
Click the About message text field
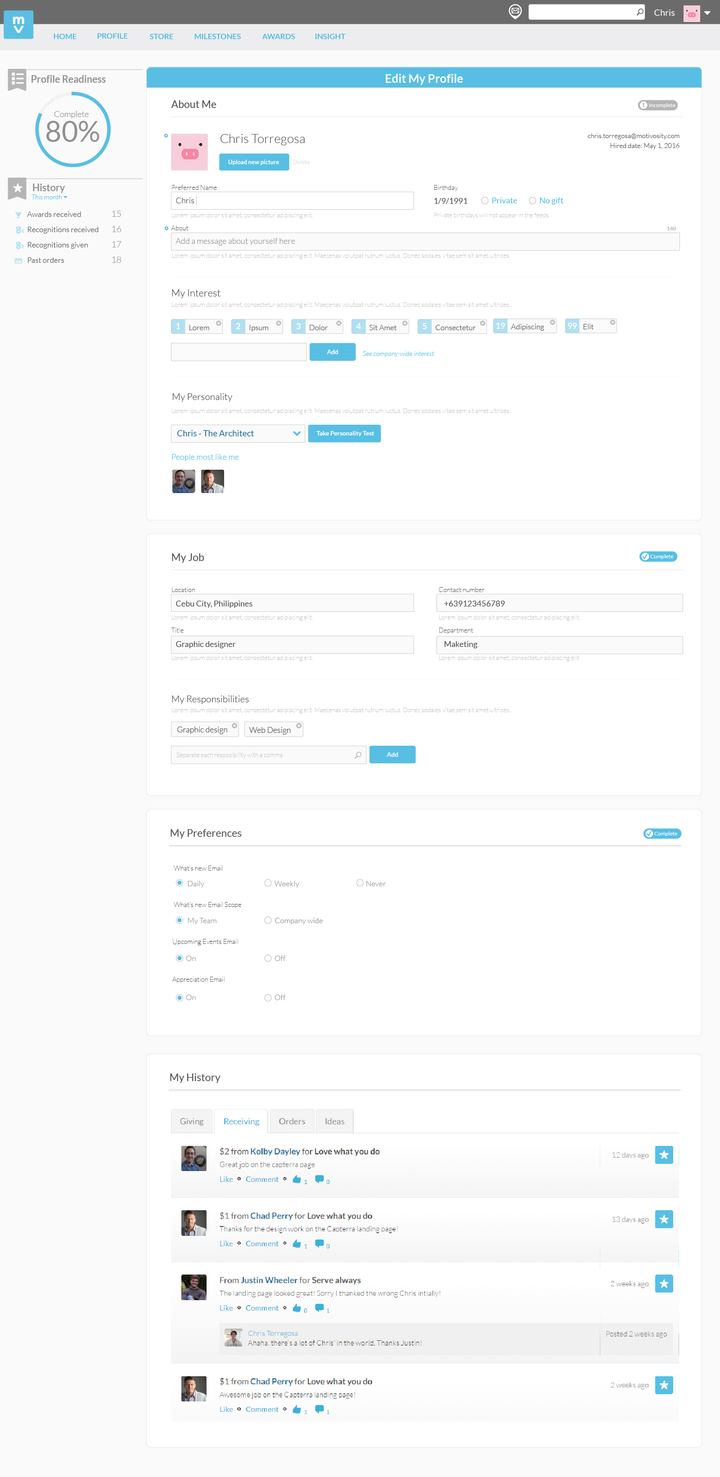(425, 241)
